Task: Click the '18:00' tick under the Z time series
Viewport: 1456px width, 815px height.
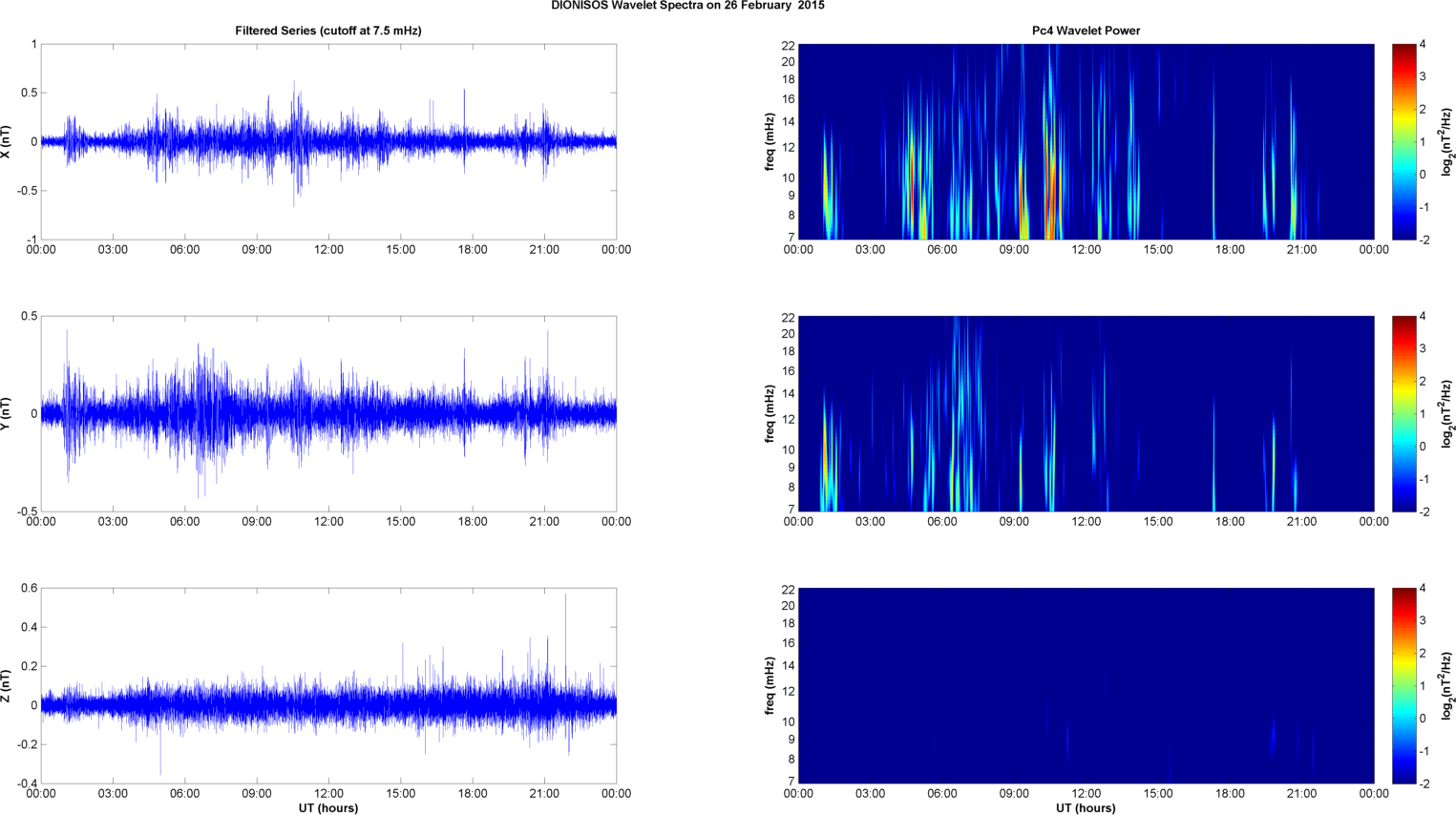Action: tap(473, 794)
